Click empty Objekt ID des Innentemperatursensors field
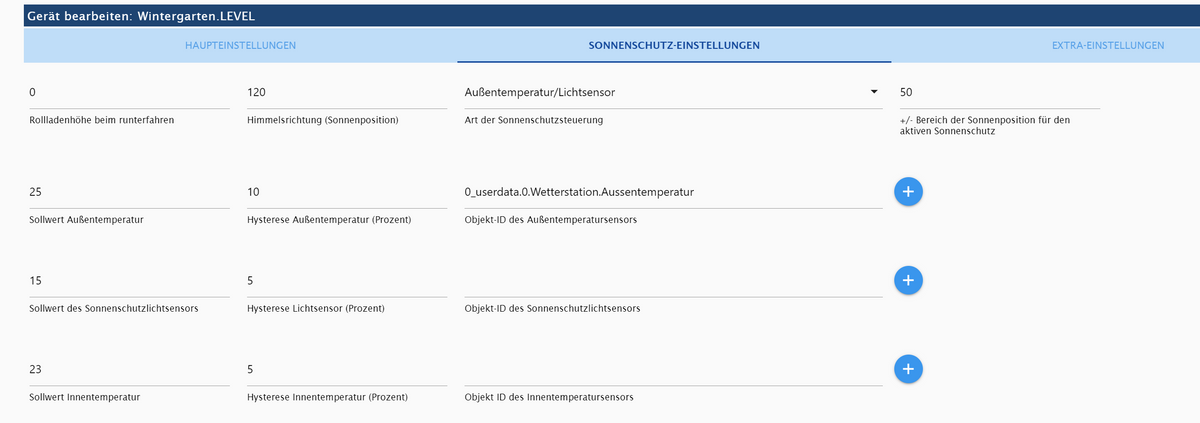1200x423 pixels. click(672, 370)
